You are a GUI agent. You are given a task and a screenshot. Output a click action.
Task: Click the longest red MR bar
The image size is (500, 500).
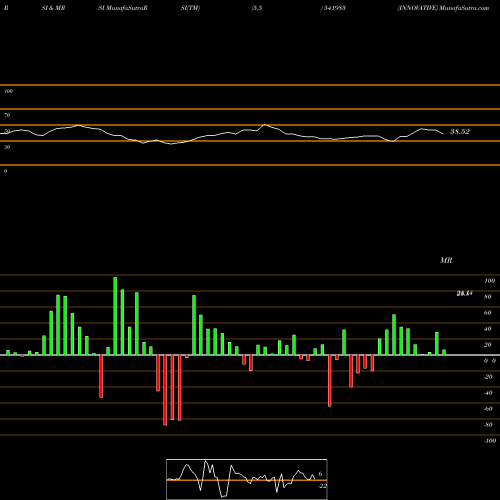(x=165, y=390)
